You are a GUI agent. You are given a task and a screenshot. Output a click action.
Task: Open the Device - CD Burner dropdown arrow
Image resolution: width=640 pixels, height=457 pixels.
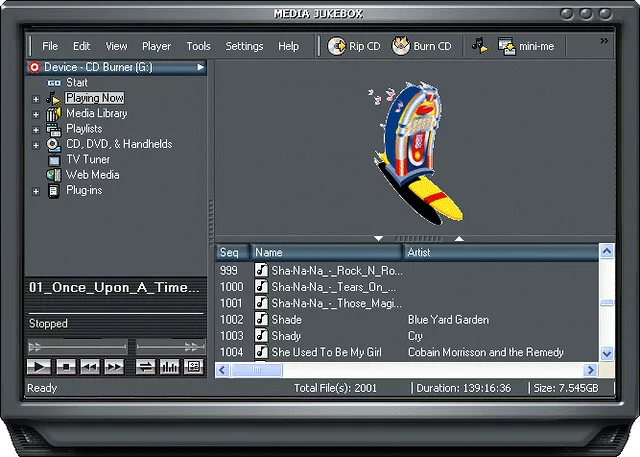pos(201,67)
